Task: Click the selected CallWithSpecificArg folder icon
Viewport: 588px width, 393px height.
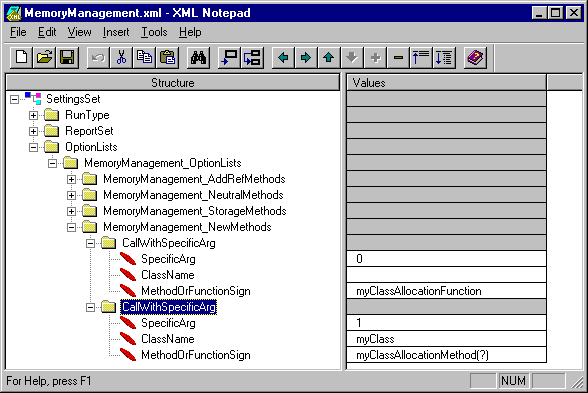Action: [x=109, y=307]
